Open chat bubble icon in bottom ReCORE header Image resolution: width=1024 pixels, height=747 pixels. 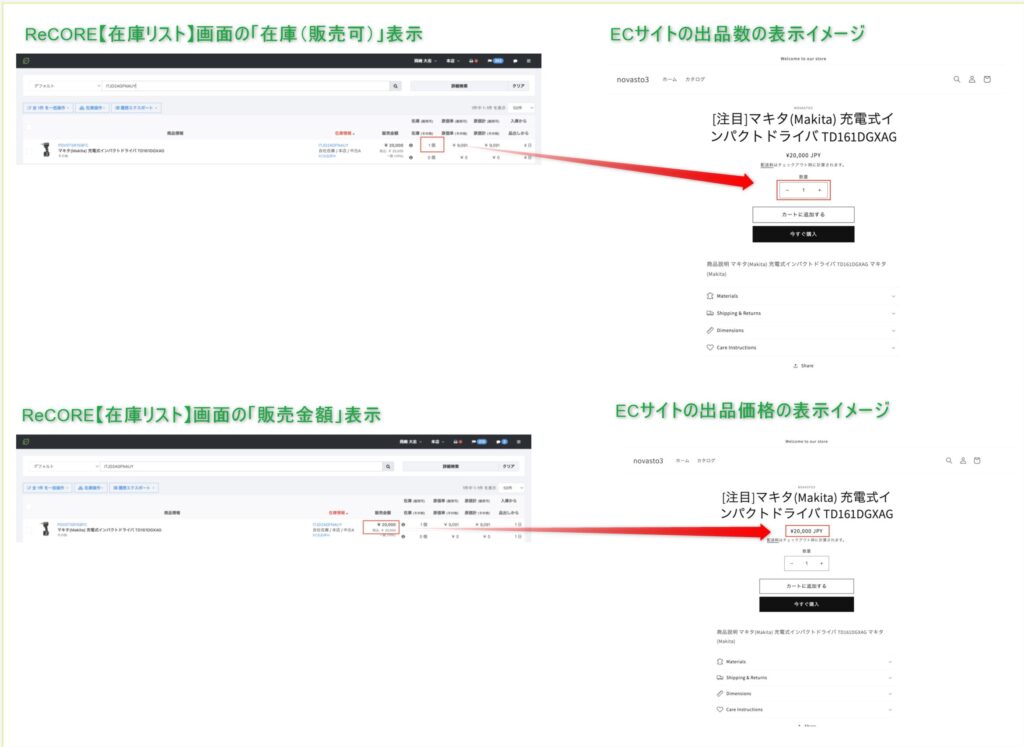(x=502, y=442)
